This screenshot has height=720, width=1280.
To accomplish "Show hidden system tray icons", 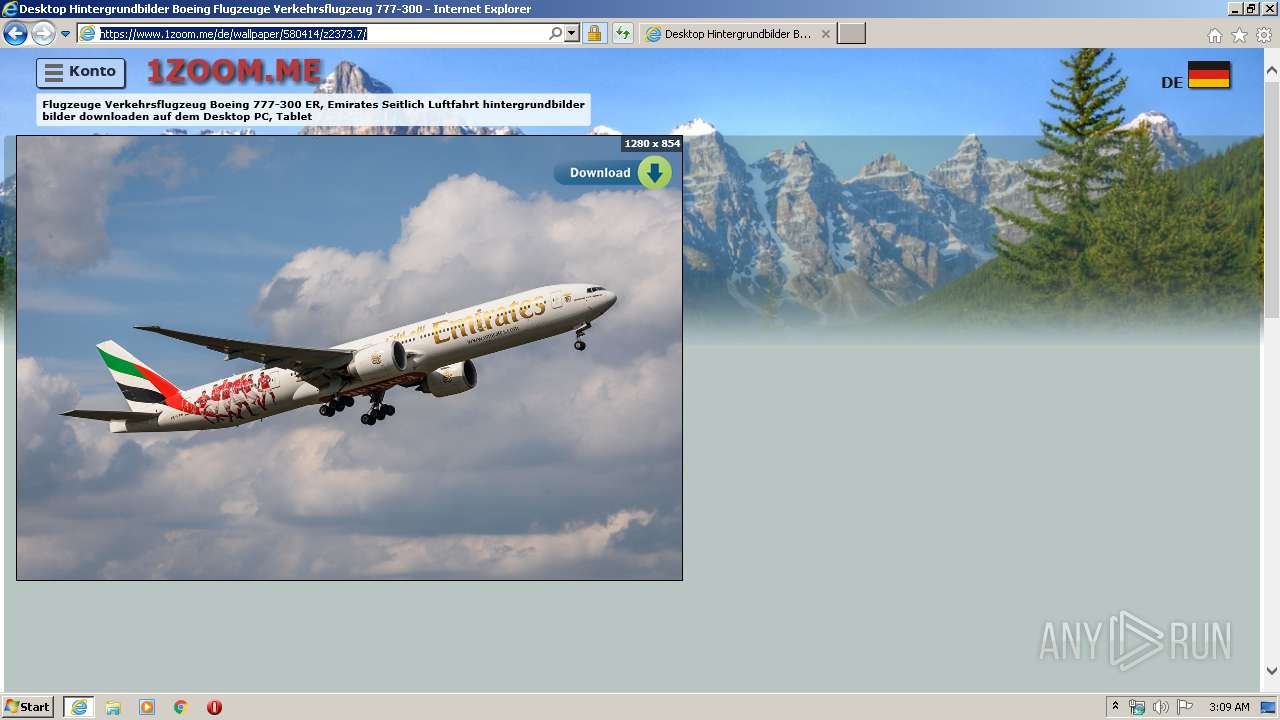I will [1116, 707].
